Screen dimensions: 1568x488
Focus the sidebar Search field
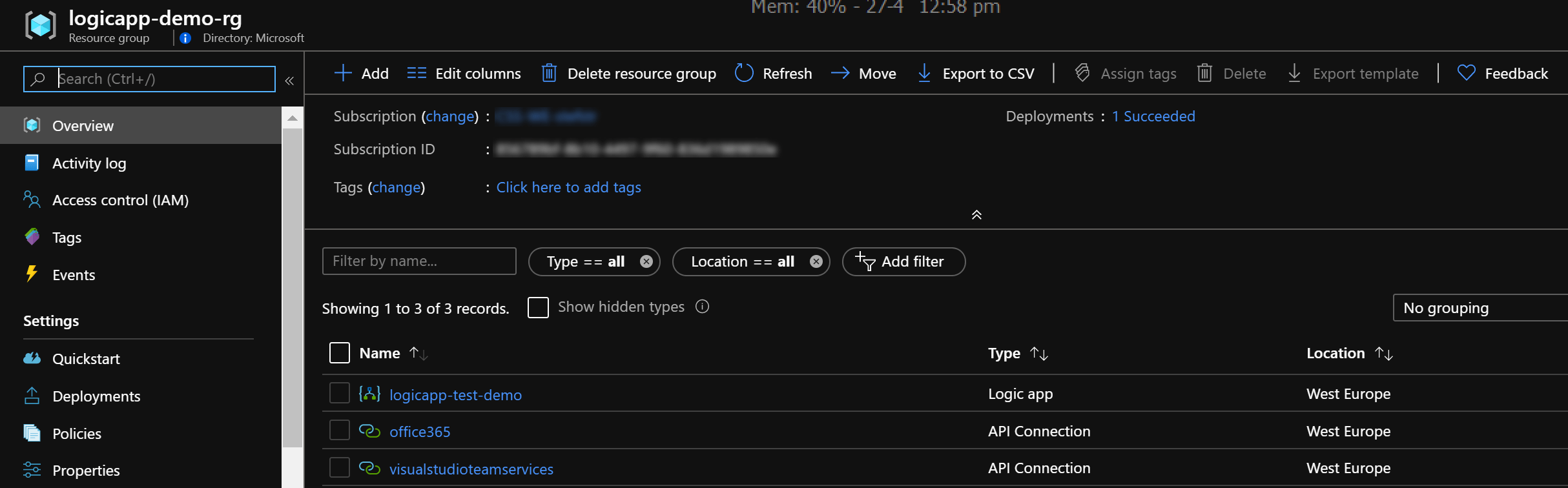[149, 79]
